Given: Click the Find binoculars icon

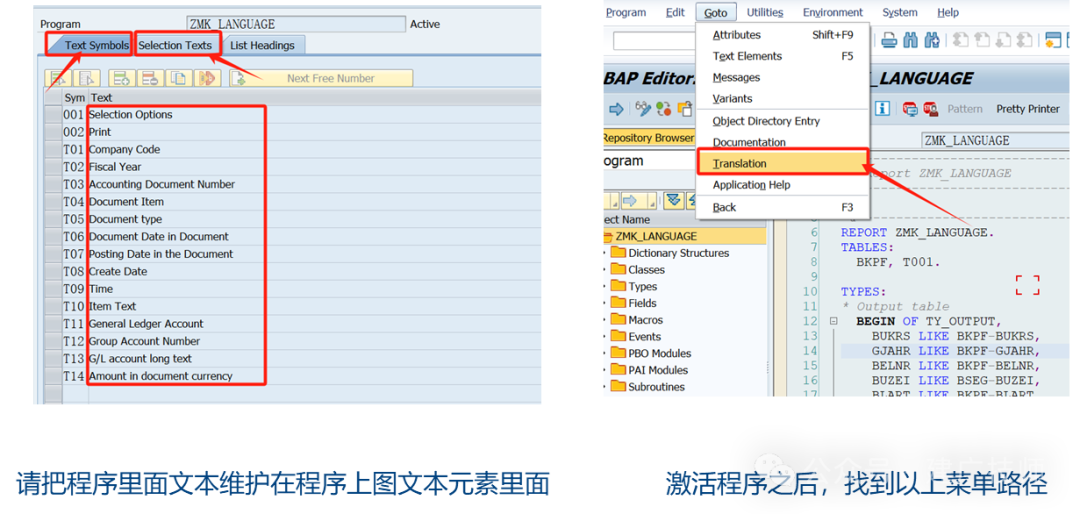Looking at the screenshot, I should (x=911, y=40).
